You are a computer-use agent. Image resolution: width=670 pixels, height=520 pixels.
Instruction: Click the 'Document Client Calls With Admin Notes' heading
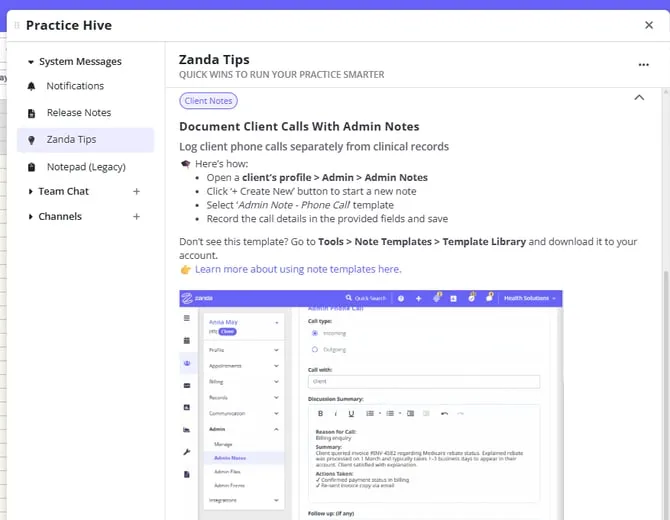(299, 126)
